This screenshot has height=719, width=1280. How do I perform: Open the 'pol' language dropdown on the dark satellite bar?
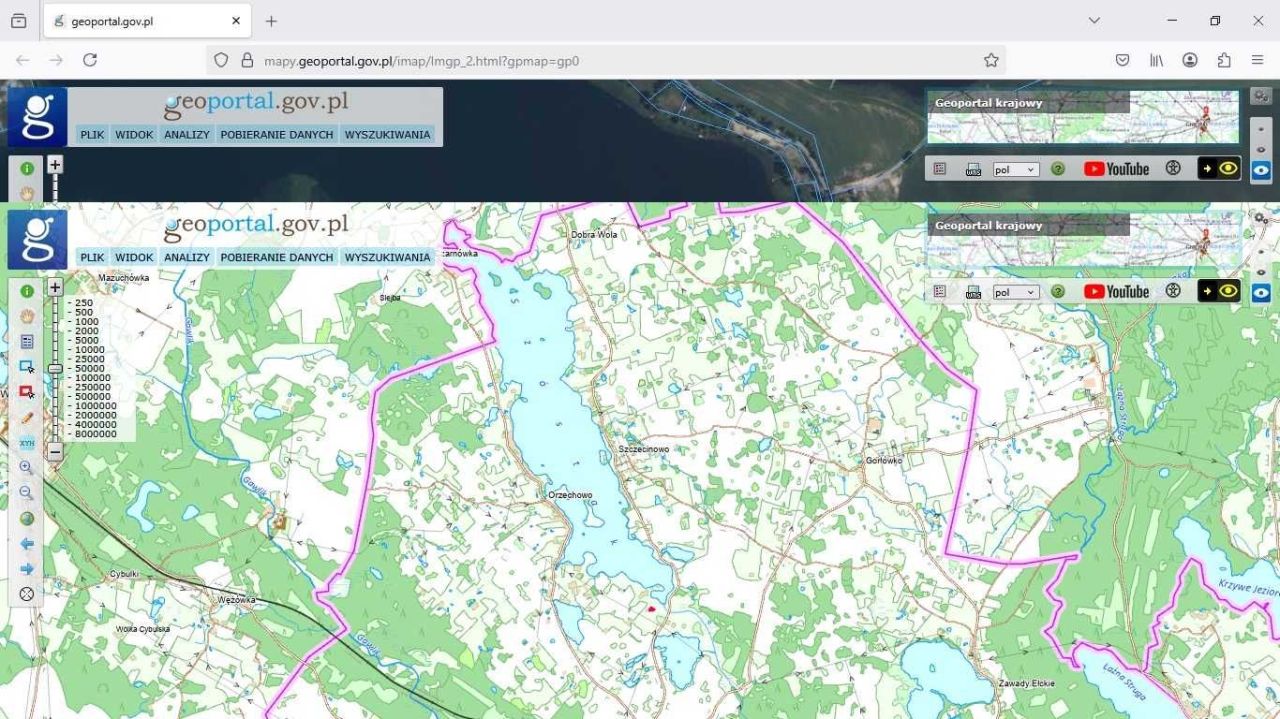(1016, 170)
